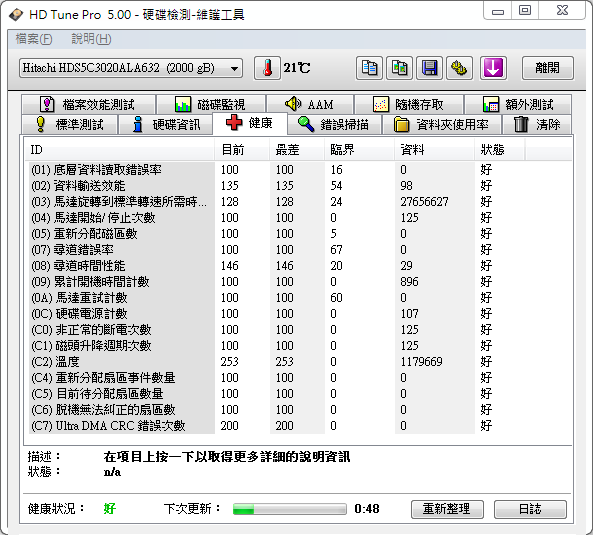Select row (C5) 目前待分配扇區數量
The height and width of the screenshot is (535, 593).
tap(299, 394)
